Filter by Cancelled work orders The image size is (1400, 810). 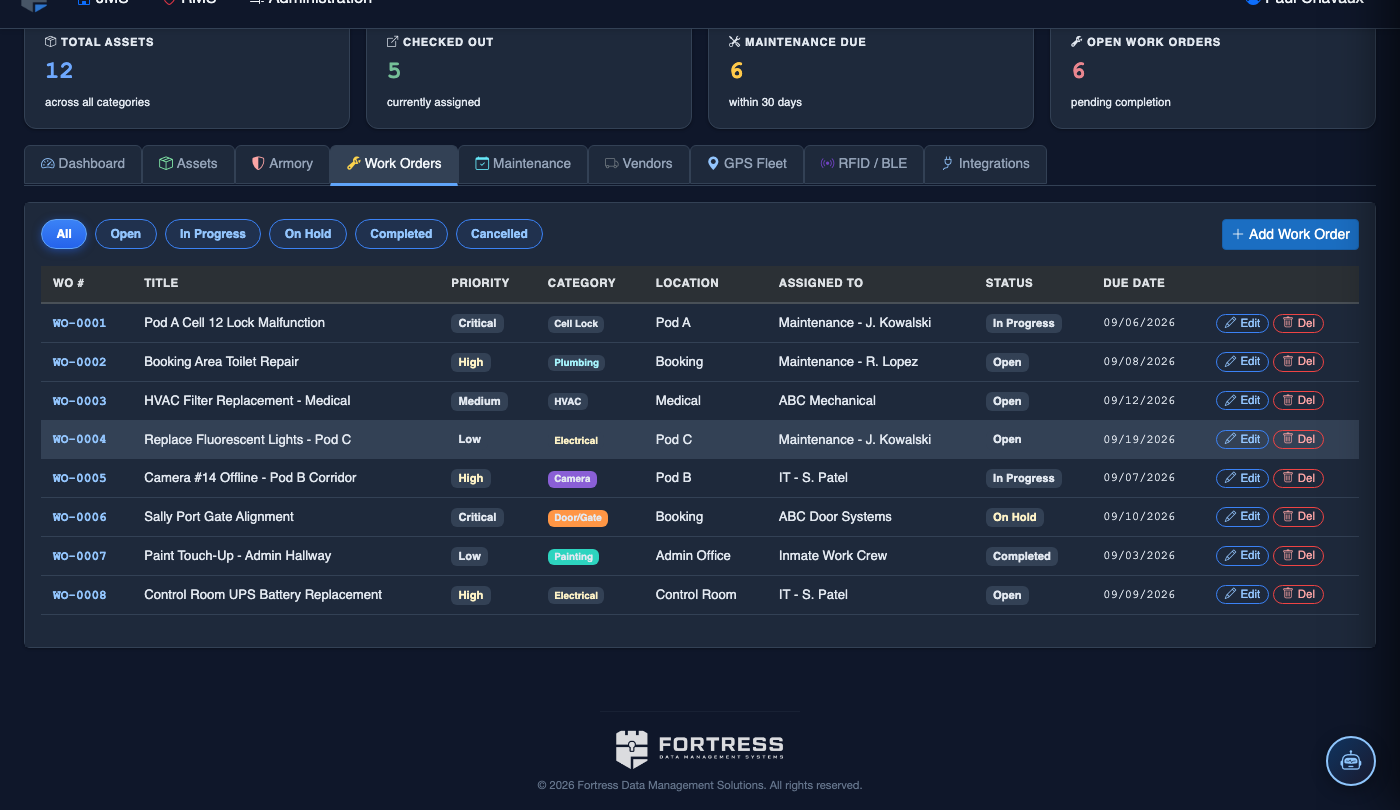tap(499, 234)
